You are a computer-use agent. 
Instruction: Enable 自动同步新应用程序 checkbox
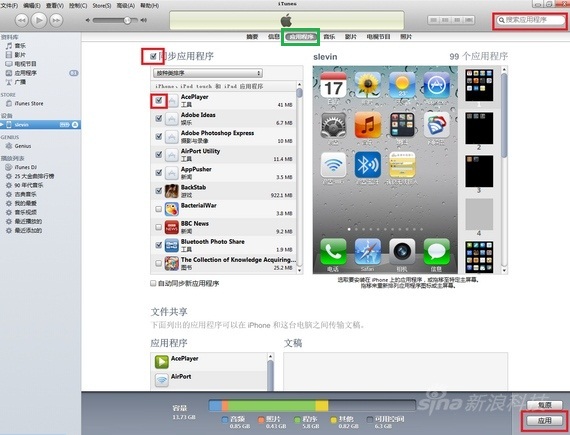[153, 283]
